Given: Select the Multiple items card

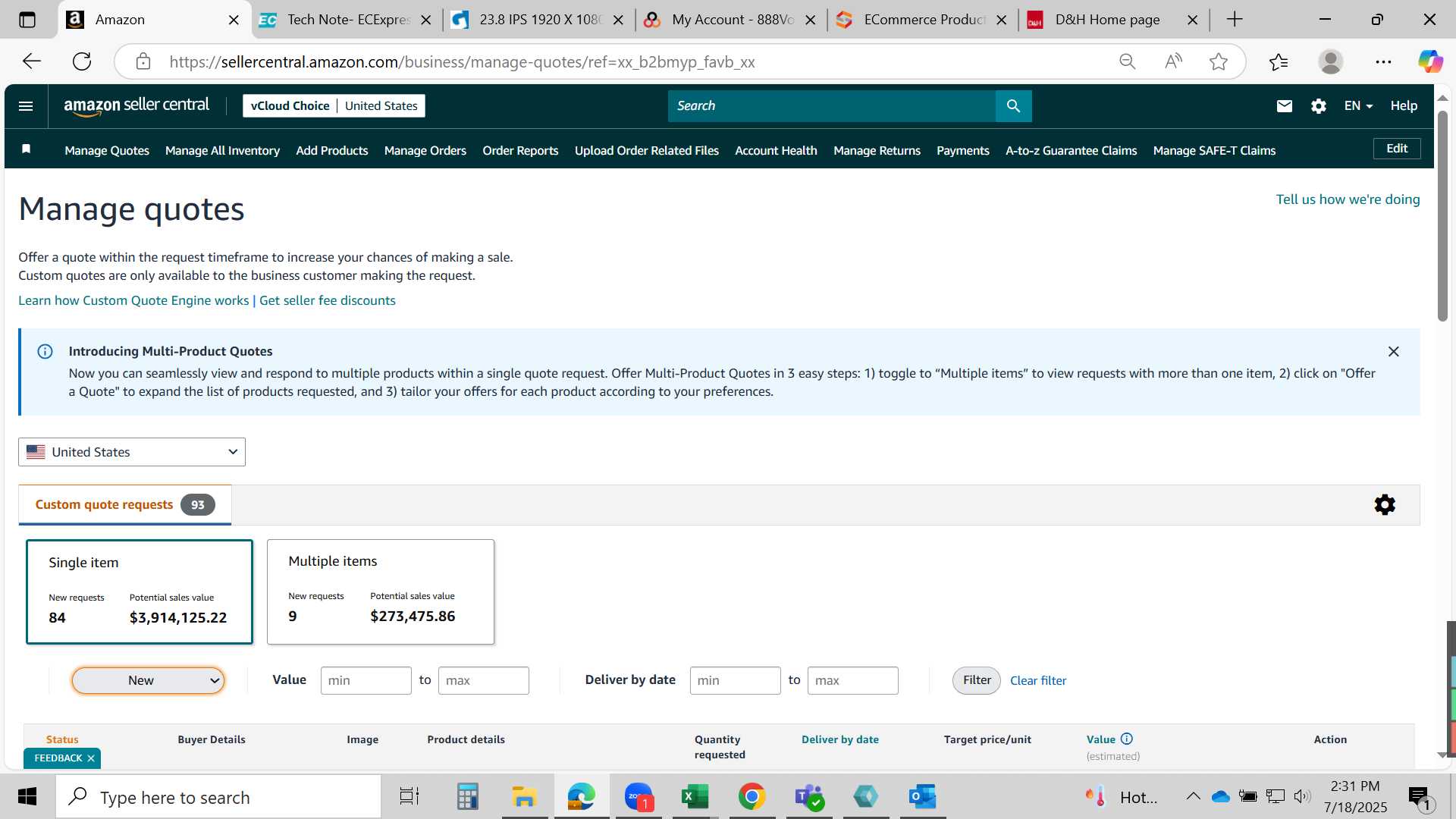Looking at the screenshot, I should pos(381,591).
